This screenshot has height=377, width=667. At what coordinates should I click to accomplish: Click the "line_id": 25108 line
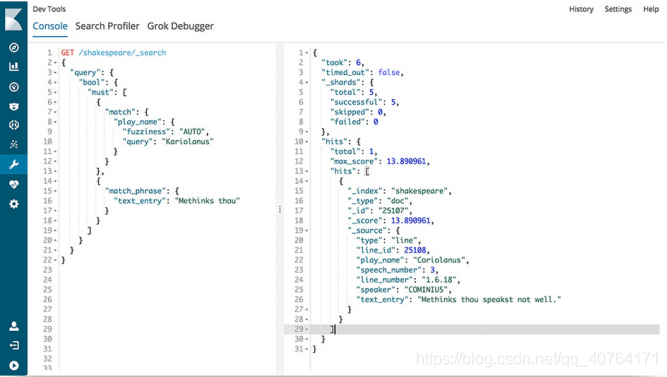(393, 250)
